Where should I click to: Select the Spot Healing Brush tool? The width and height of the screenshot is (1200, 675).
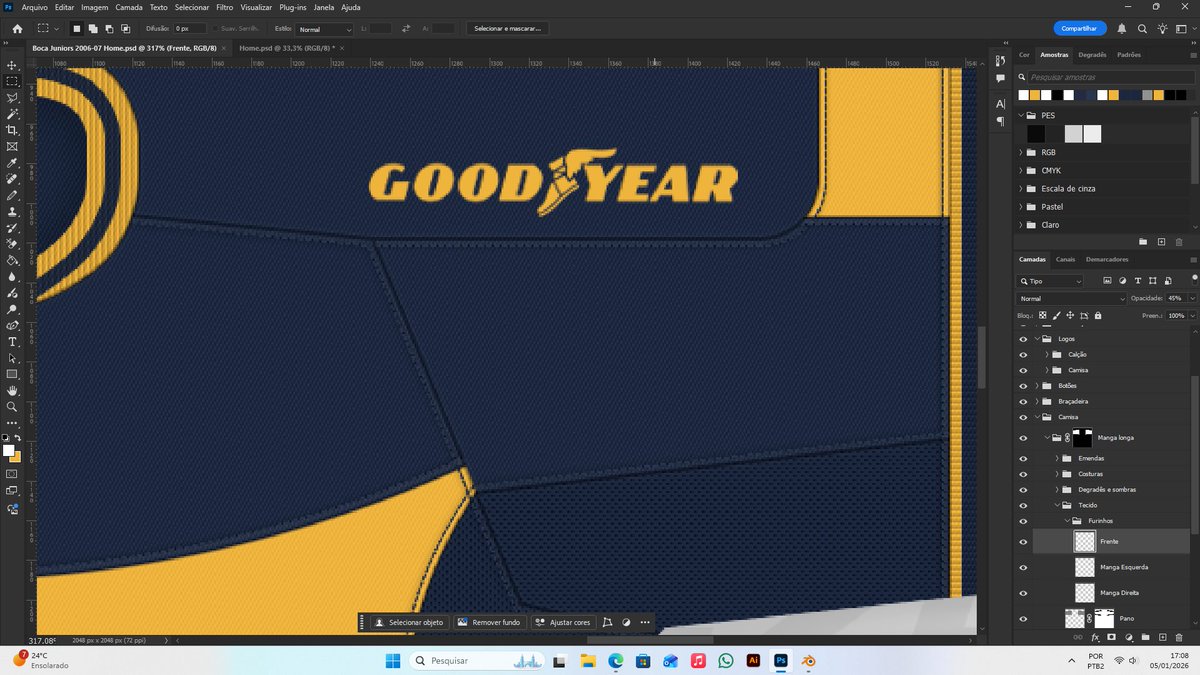12,179
